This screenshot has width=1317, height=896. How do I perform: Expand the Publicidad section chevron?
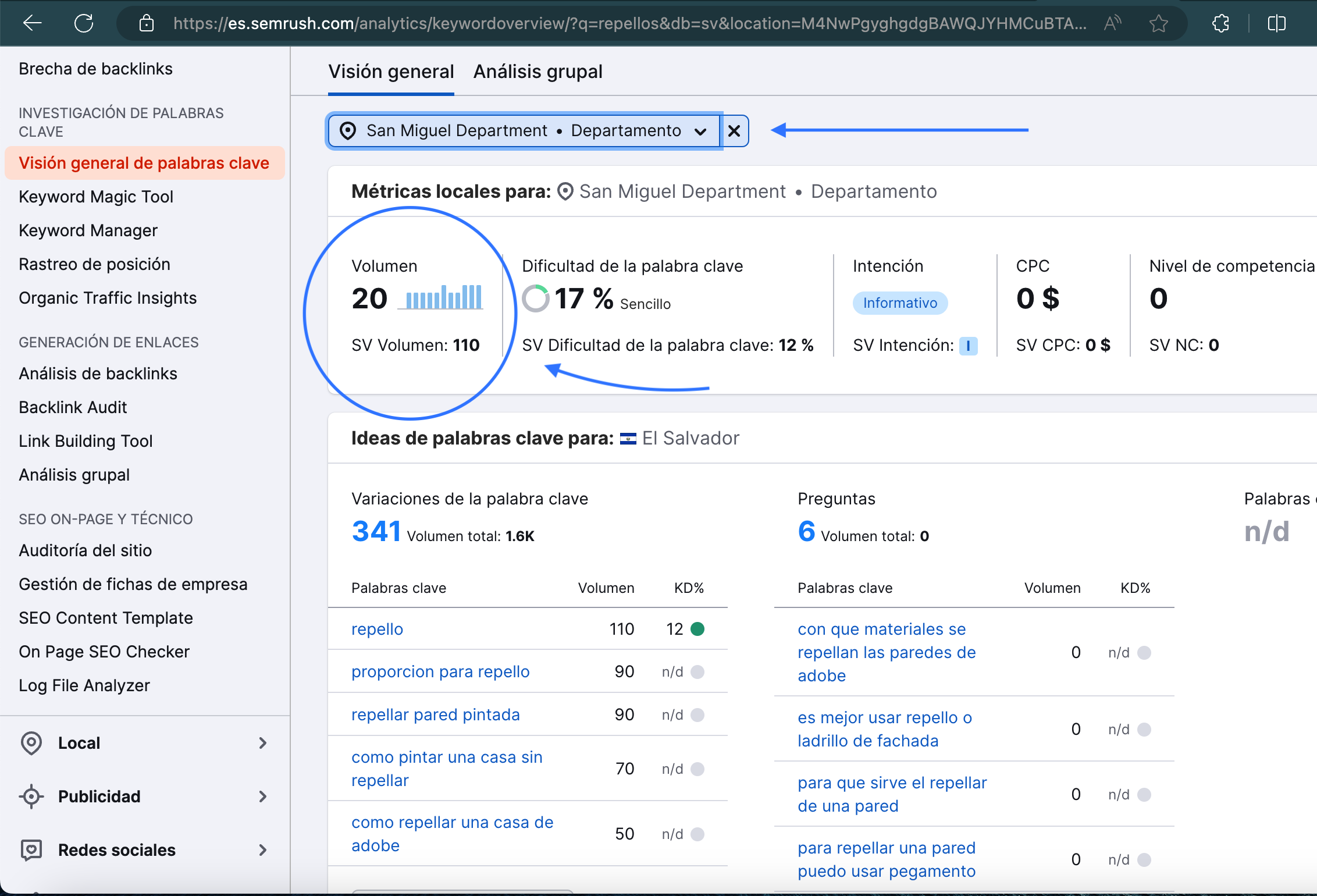pyautogui.click(x=263, y=797)
